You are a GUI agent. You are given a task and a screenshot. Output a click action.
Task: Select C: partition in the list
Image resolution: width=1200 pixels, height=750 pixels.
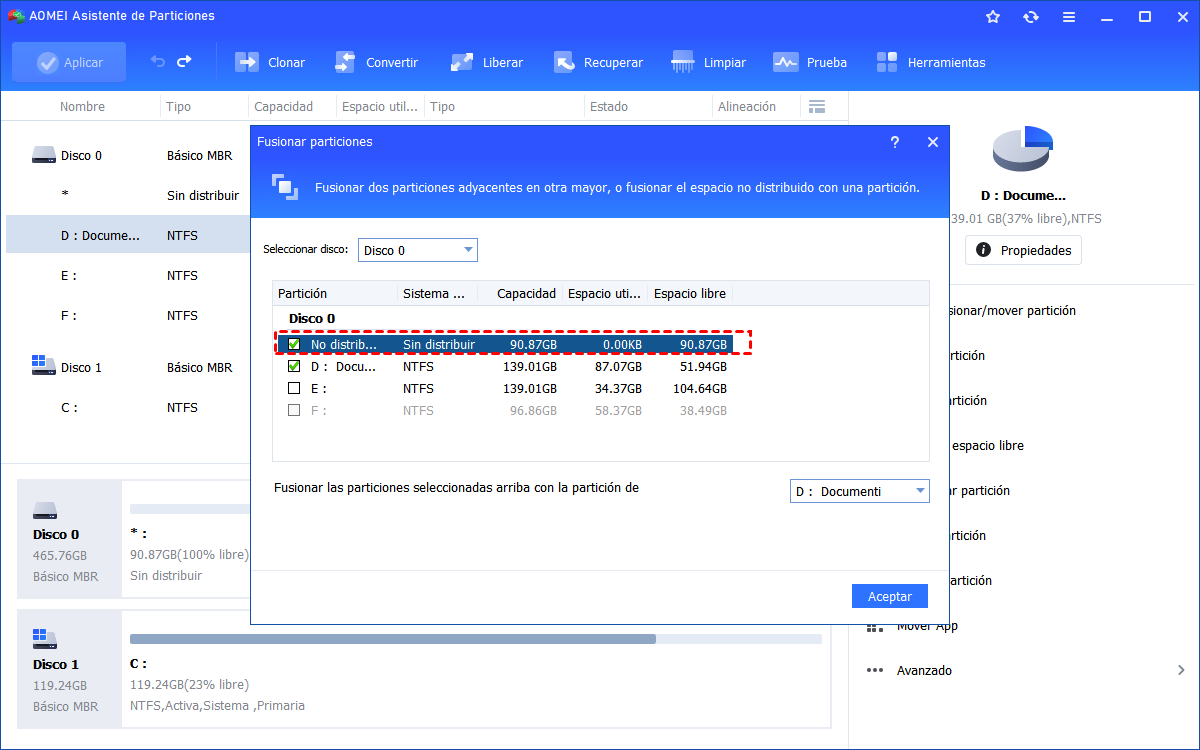(x=69, y=407)
